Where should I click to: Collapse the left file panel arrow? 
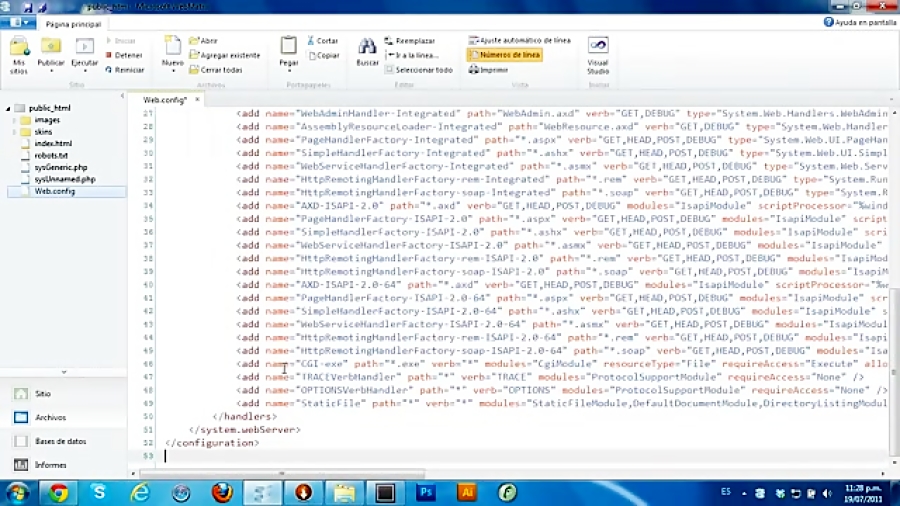pyautogui.click(x=122, y=96)
